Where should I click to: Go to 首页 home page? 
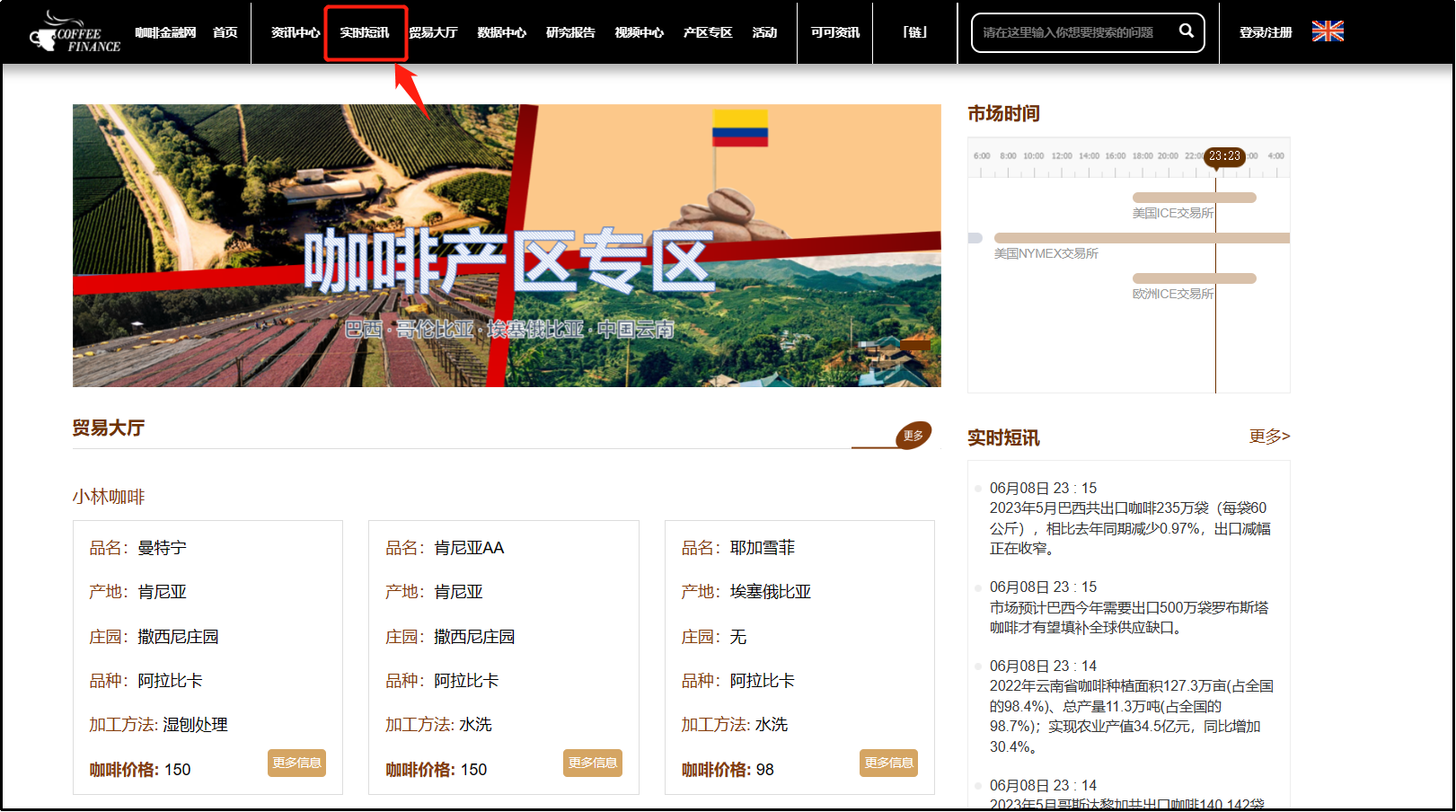click(x=225, y=32)
